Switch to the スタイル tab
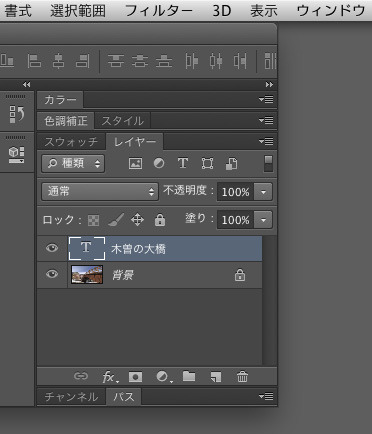Image resolution: width=372 pixels, height=434 pixels. pos(123,121)
